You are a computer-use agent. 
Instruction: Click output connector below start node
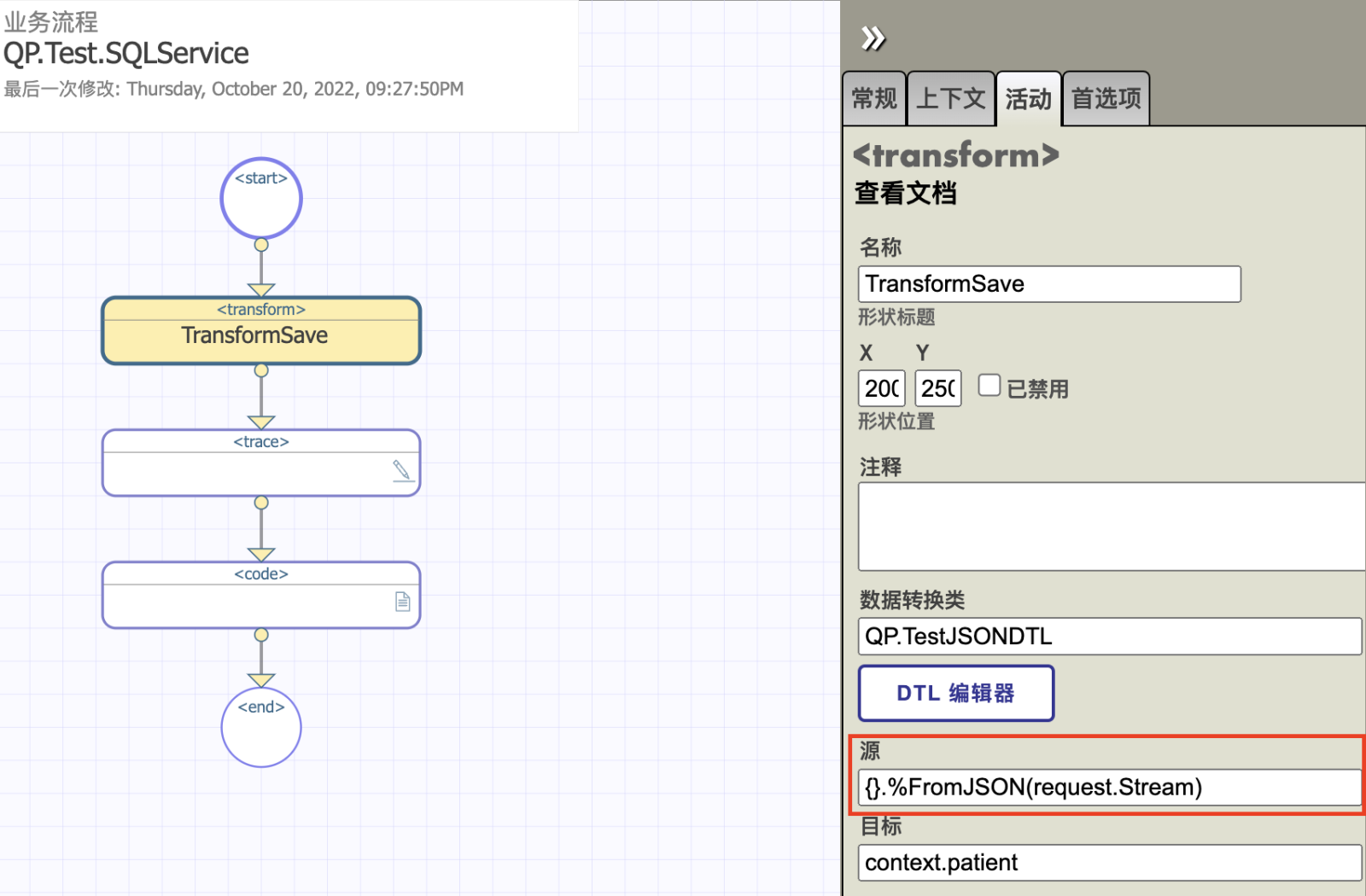[261, 245]
